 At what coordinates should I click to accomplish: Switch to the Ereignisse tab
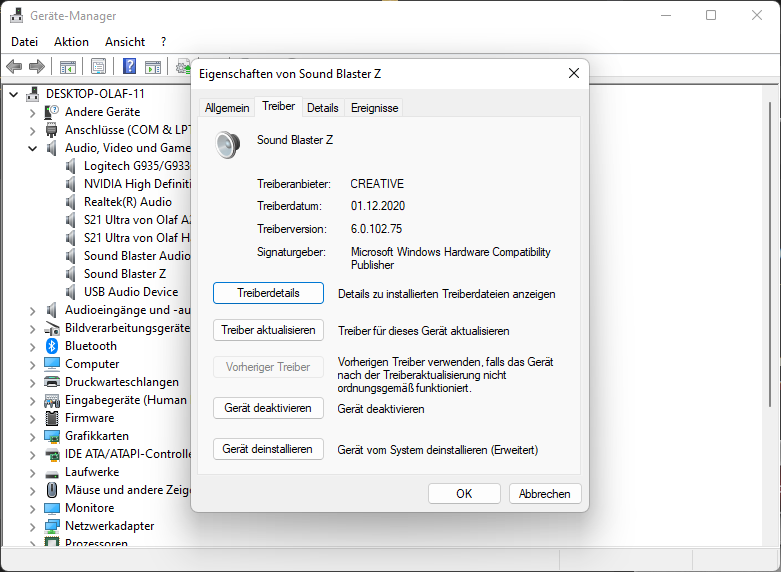[374, 108]
